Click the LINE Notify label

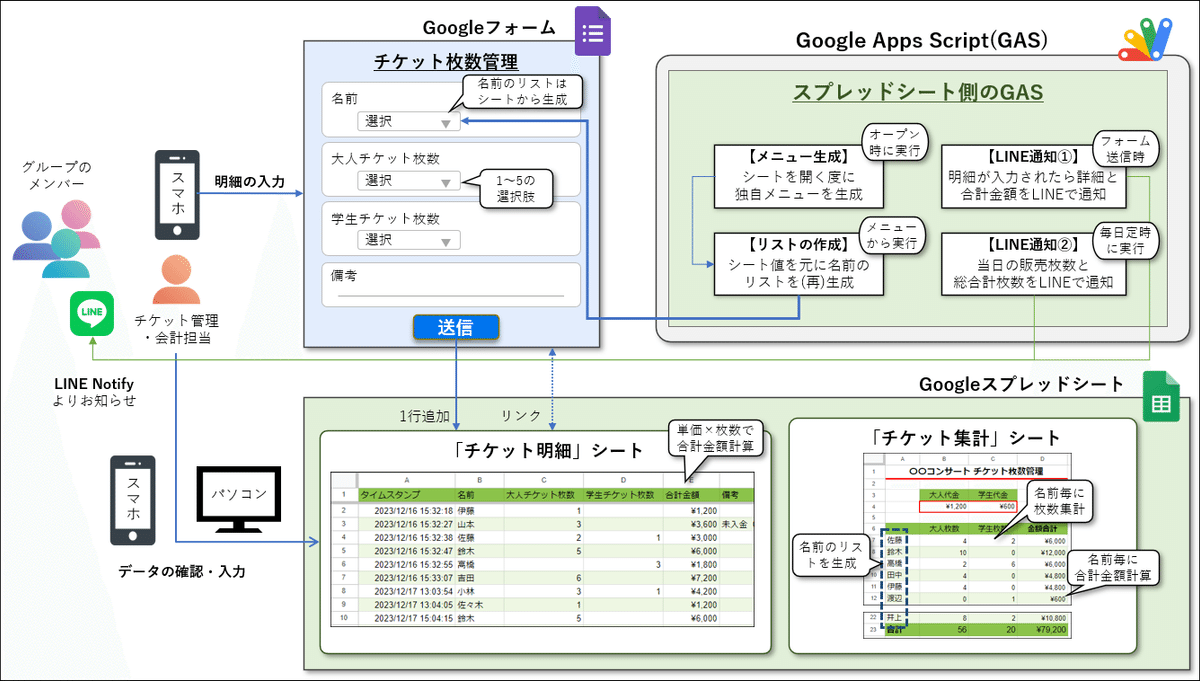[x=94, y=383]
